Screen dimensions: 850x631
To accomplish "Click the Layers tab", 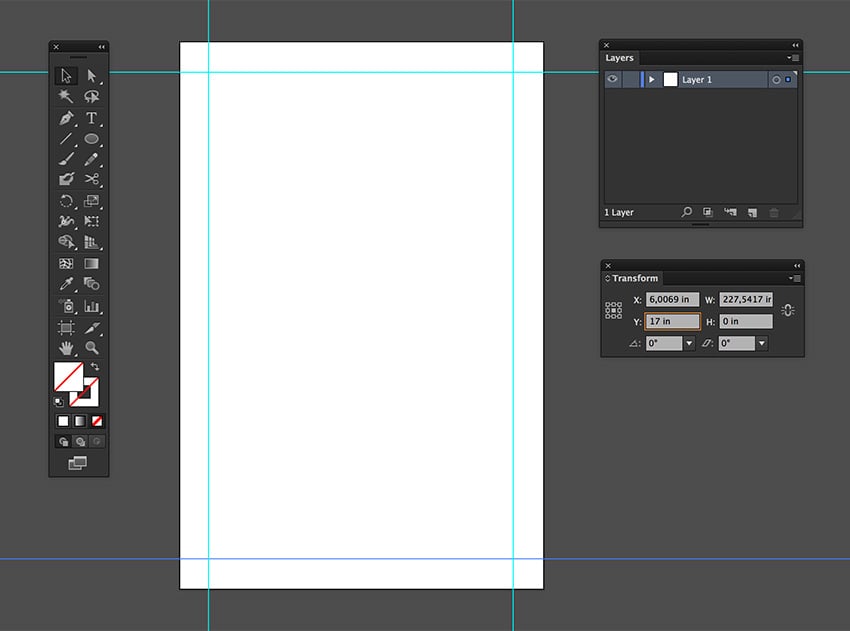I will point(619,58).
